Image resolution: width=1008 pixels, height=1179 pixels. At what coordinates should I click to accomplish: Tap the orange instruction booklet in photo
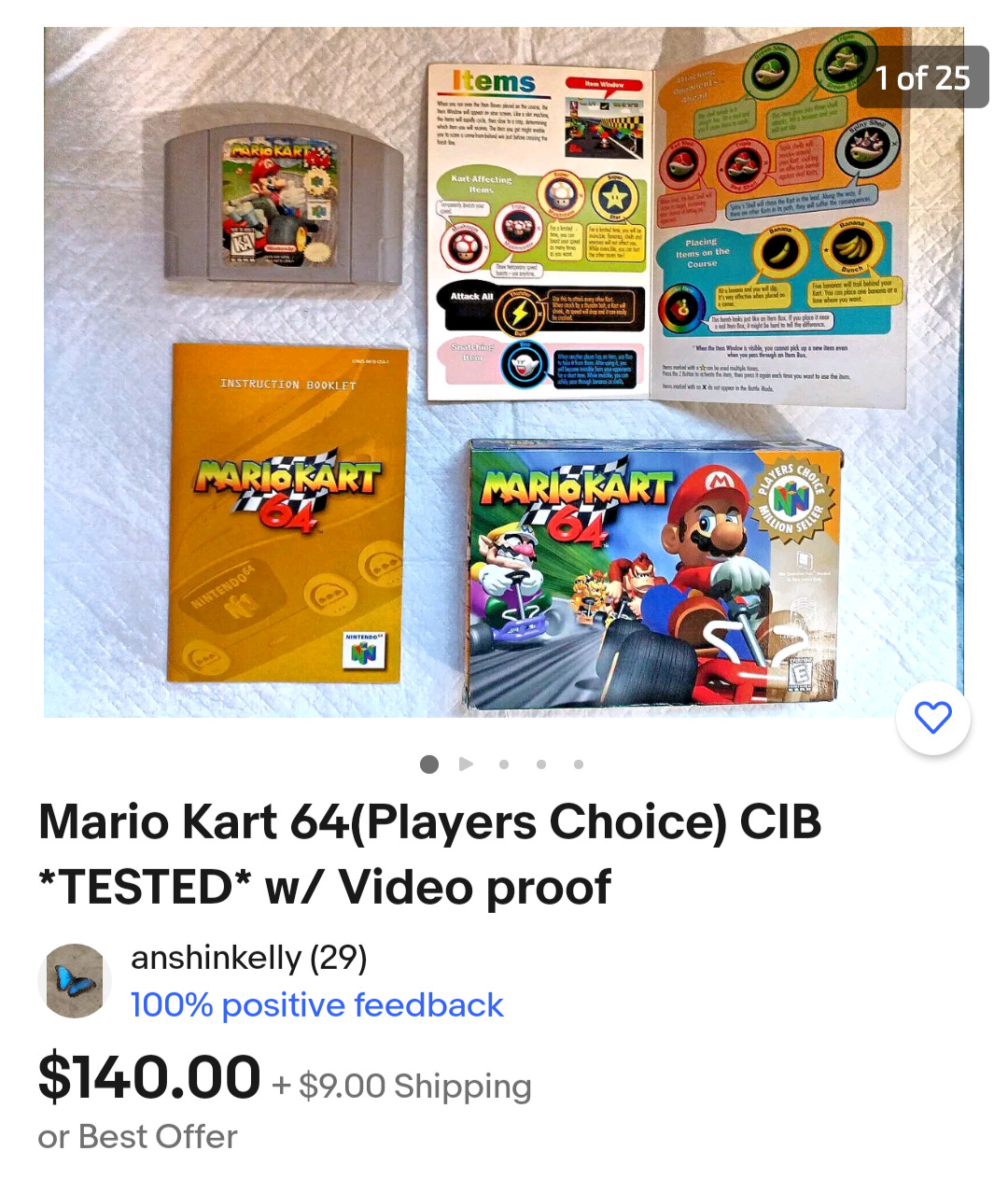click(x=287, y=512)
